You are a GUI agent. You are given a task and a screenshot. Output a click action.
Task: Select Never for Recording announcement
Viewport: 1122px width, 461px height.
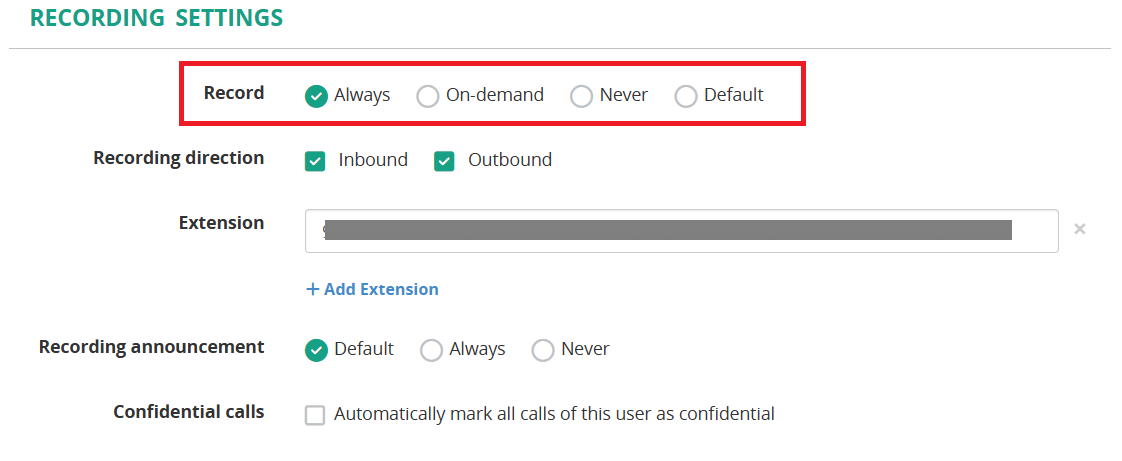[x=543, y=350]
